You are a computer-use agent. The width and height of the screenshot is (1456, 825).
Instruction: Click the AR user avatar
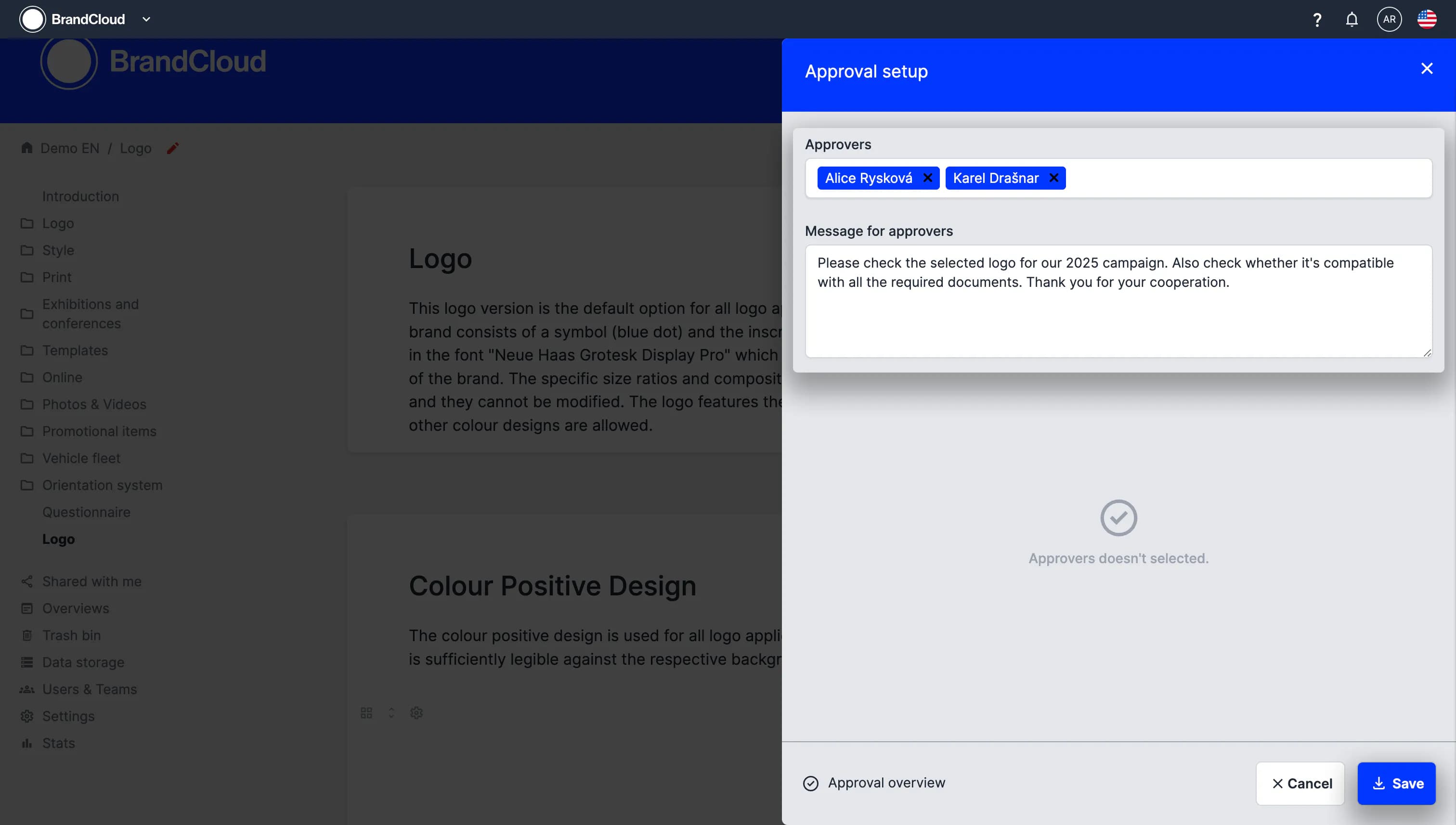[x=1389, y=20]
